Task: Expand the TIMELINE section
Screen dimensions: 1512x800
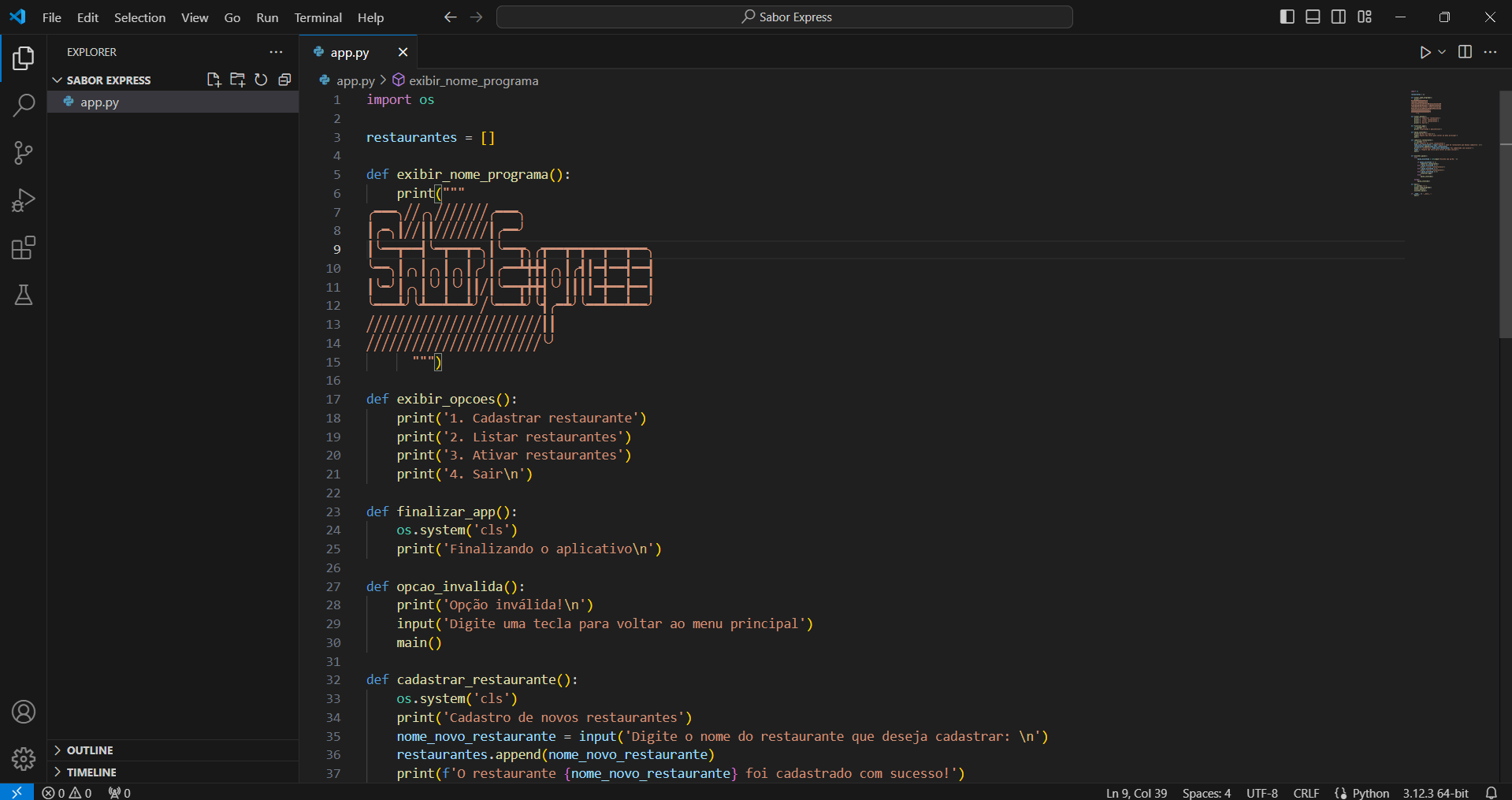Action: click(173, 772)
